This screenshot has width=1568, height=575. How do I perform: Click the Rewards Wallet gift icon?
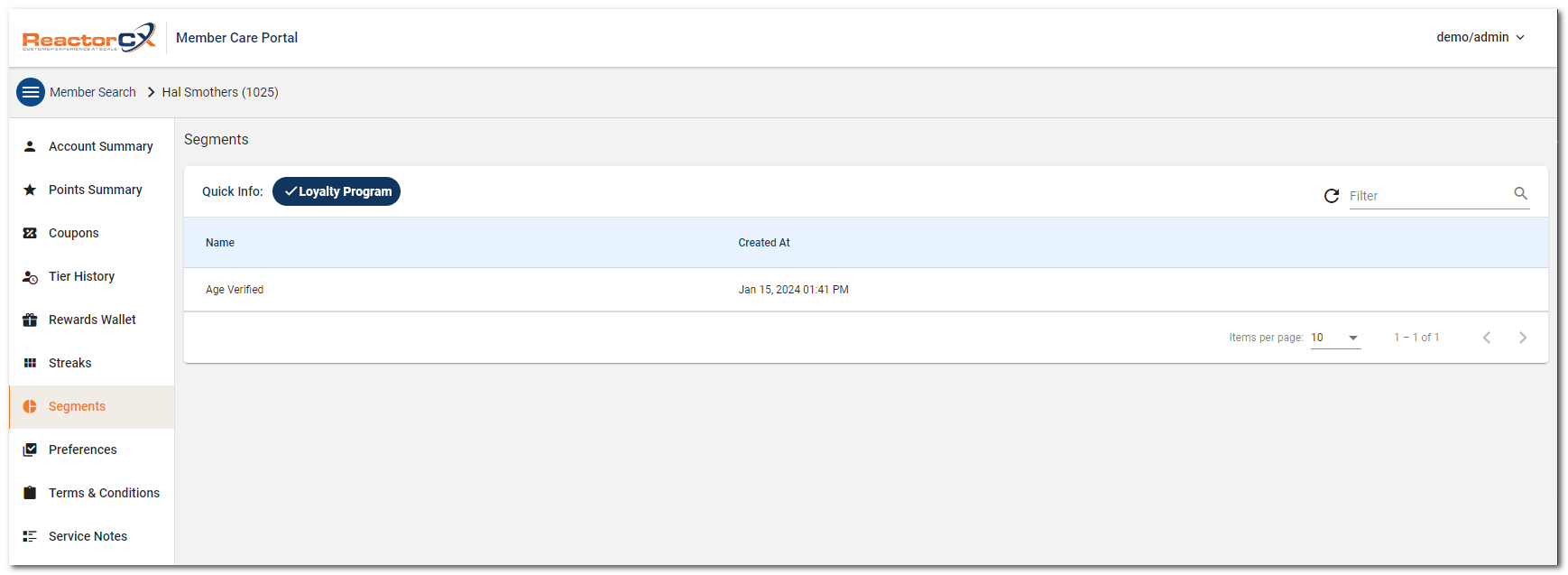(x=30, y=320)
